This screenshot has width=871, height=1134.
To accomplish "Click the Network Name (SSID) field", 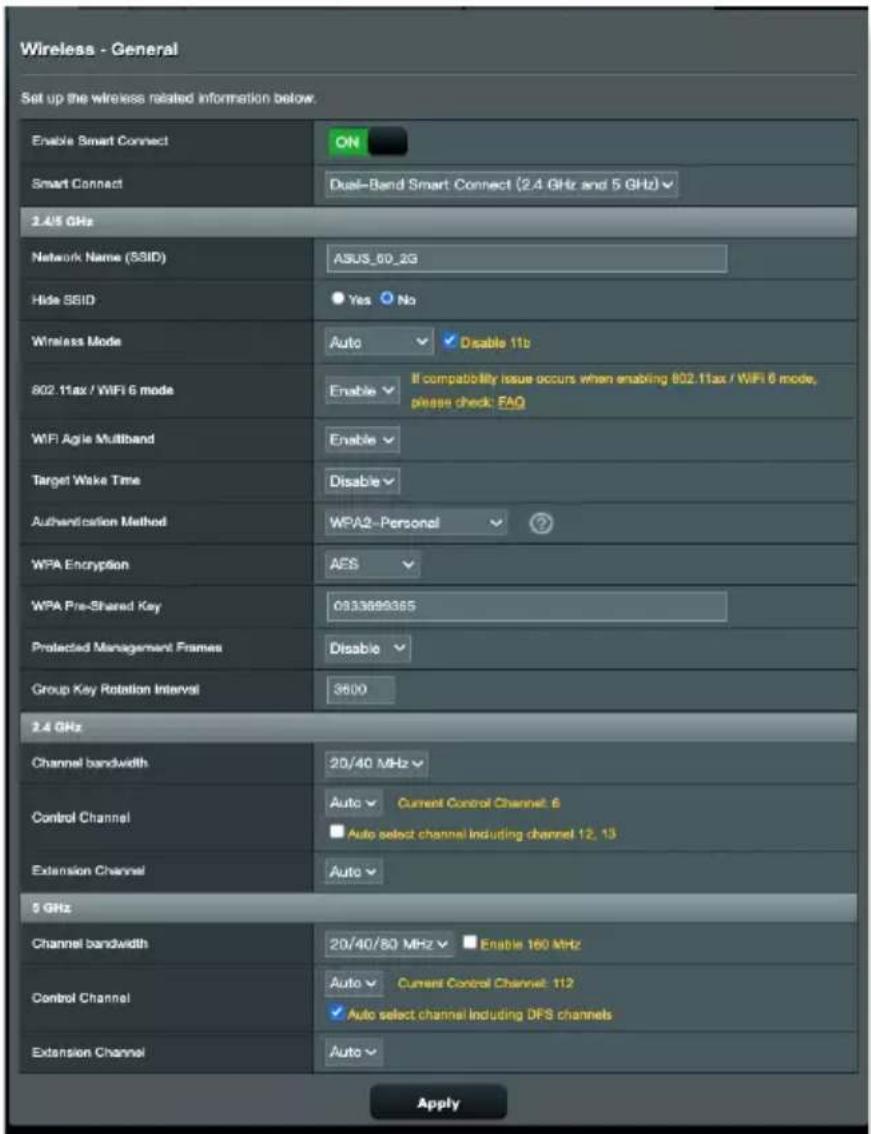I will 527,258.
